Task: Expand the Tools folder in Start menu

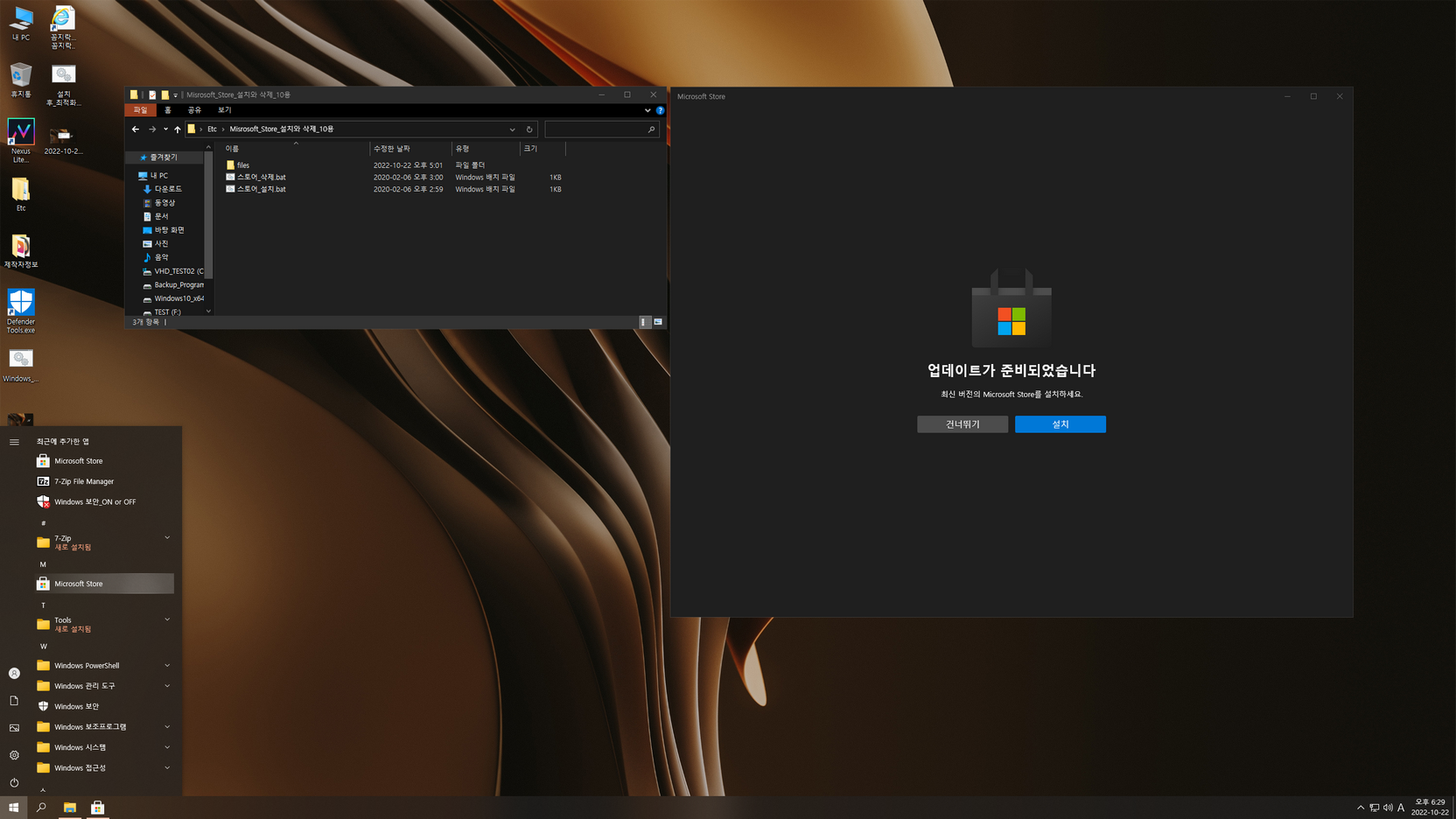Action: [105, 624]
